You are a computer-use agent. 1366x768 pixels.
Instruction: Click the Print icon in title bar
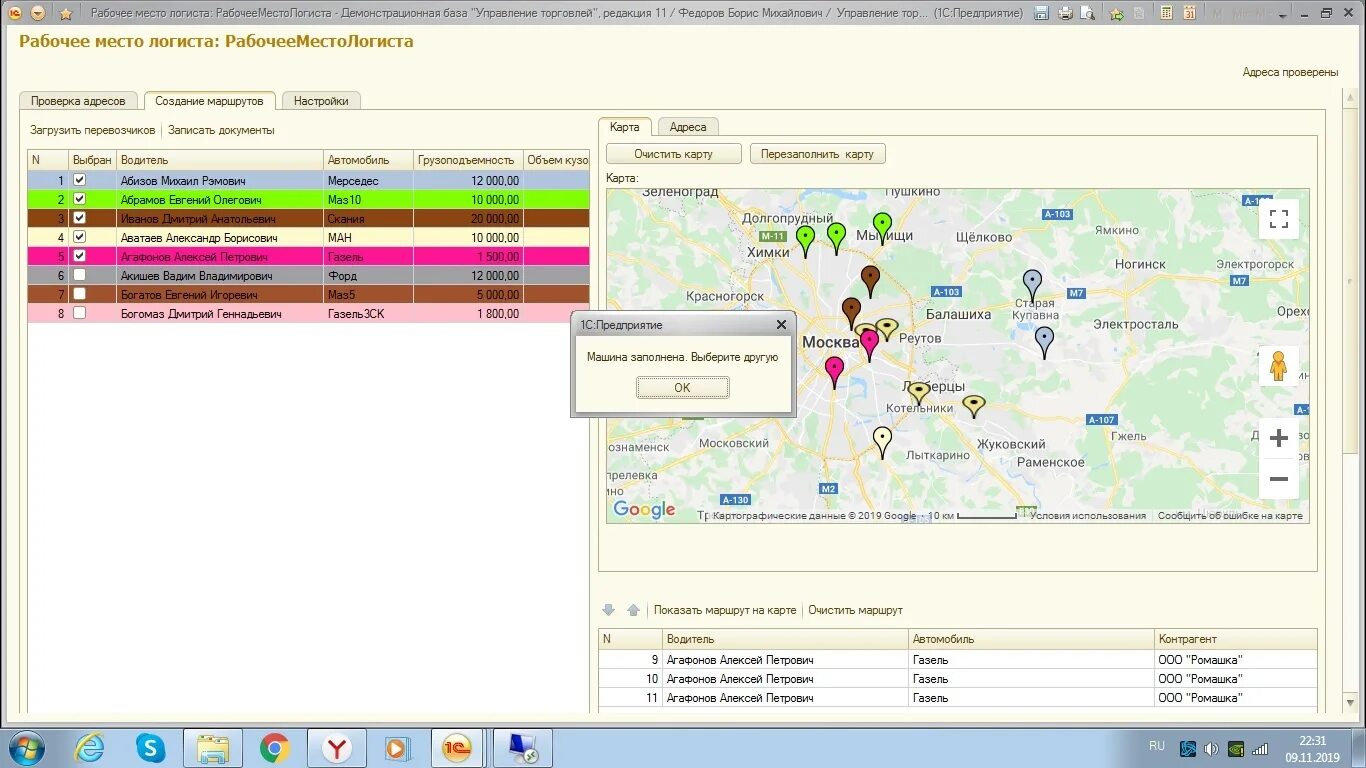[1065, 13]
